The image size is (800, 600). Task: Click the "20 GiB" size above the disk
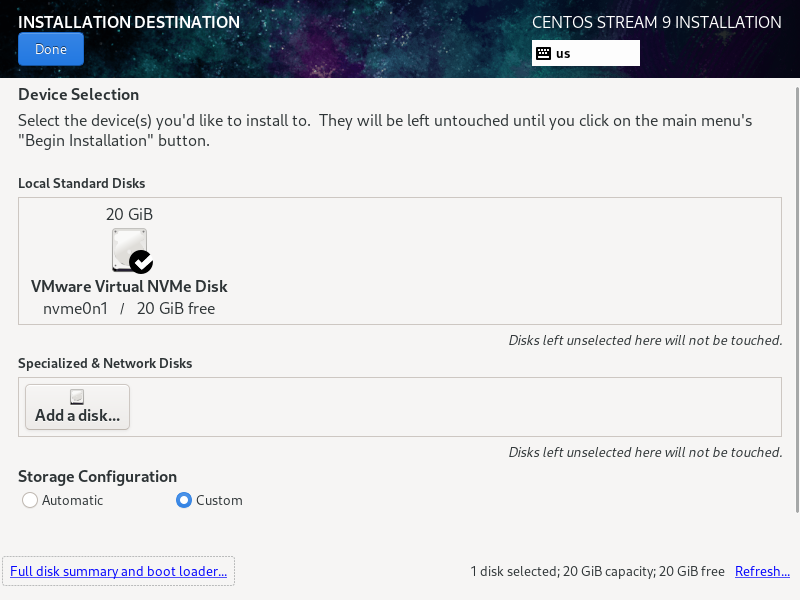(129, 214)
